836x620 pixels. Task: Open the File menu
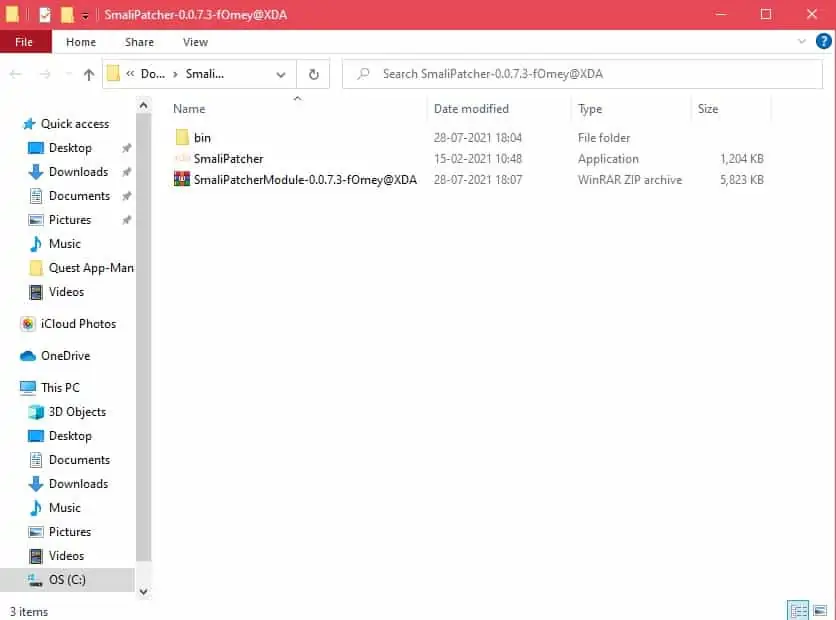click(x=24, y=42)
